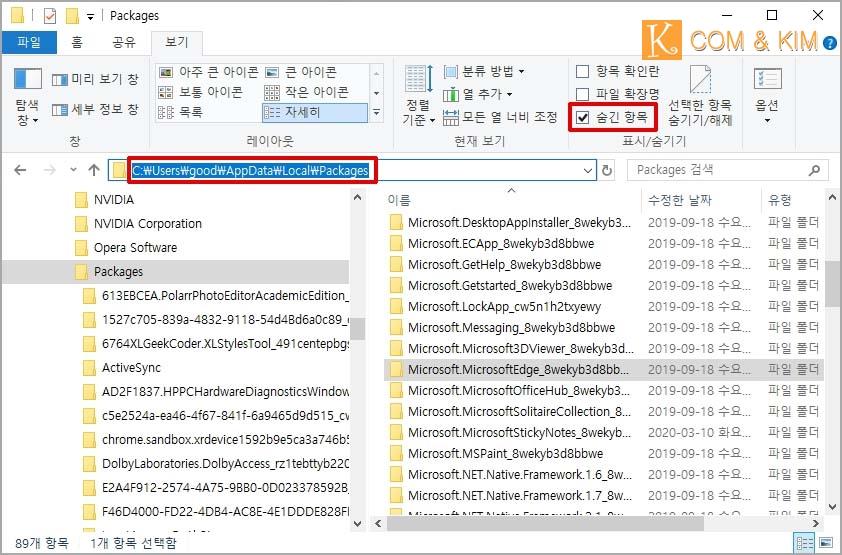Select the 보기 (View) ribbon tab

pos(177,42)
